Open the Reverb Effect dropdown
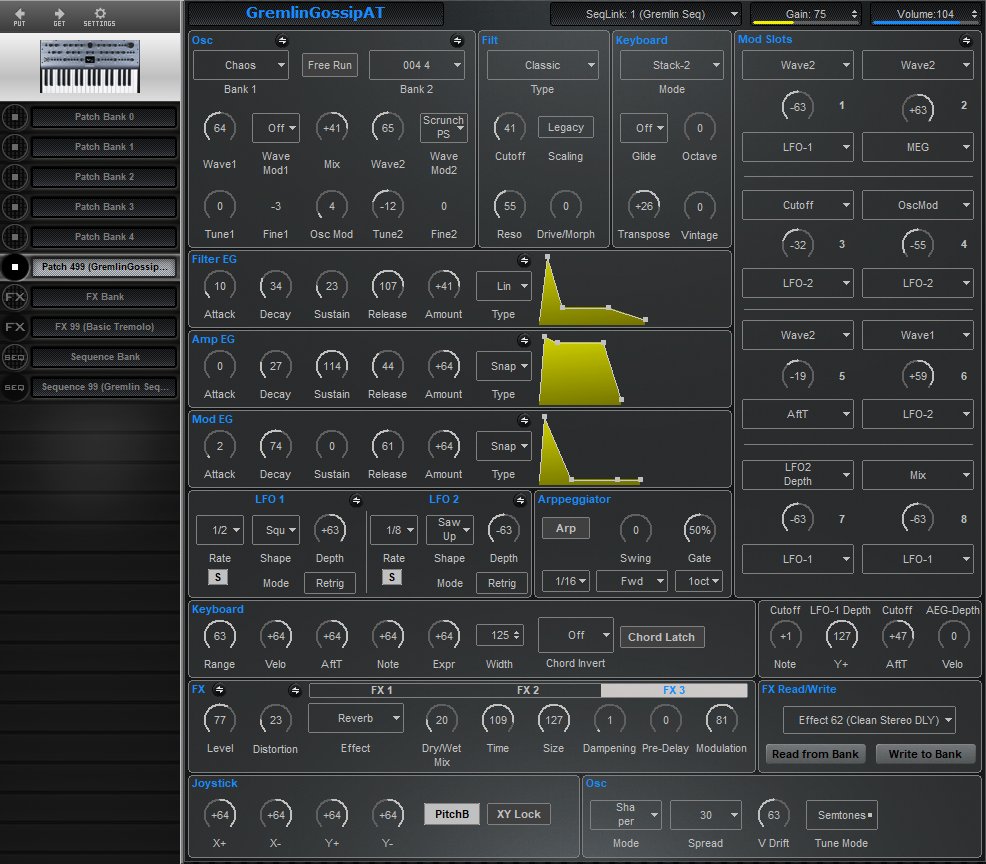 pos(356,719)
